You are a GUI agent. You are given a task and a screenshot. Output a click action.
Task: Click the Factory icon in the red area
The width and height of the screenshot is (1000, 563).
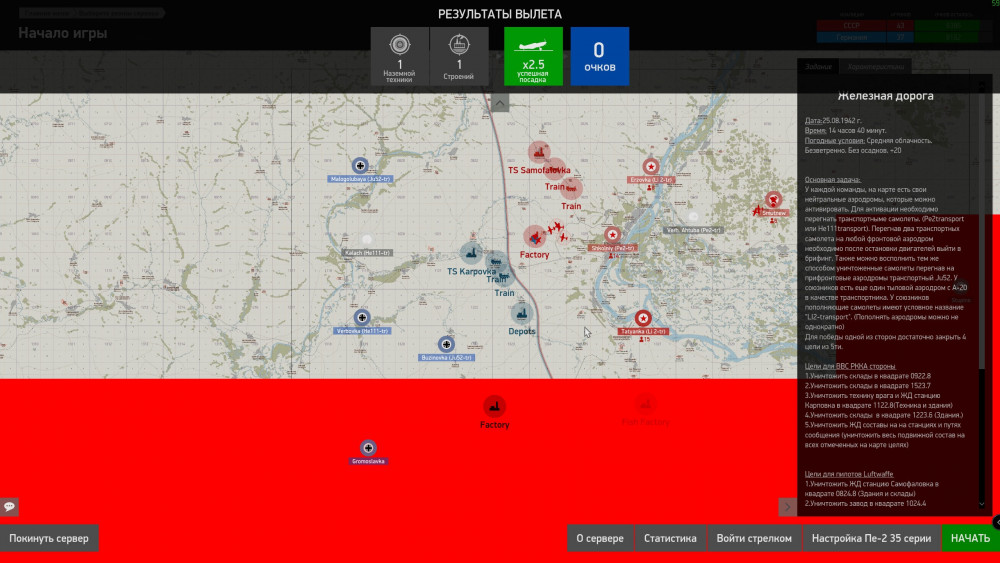coord(494,407)
